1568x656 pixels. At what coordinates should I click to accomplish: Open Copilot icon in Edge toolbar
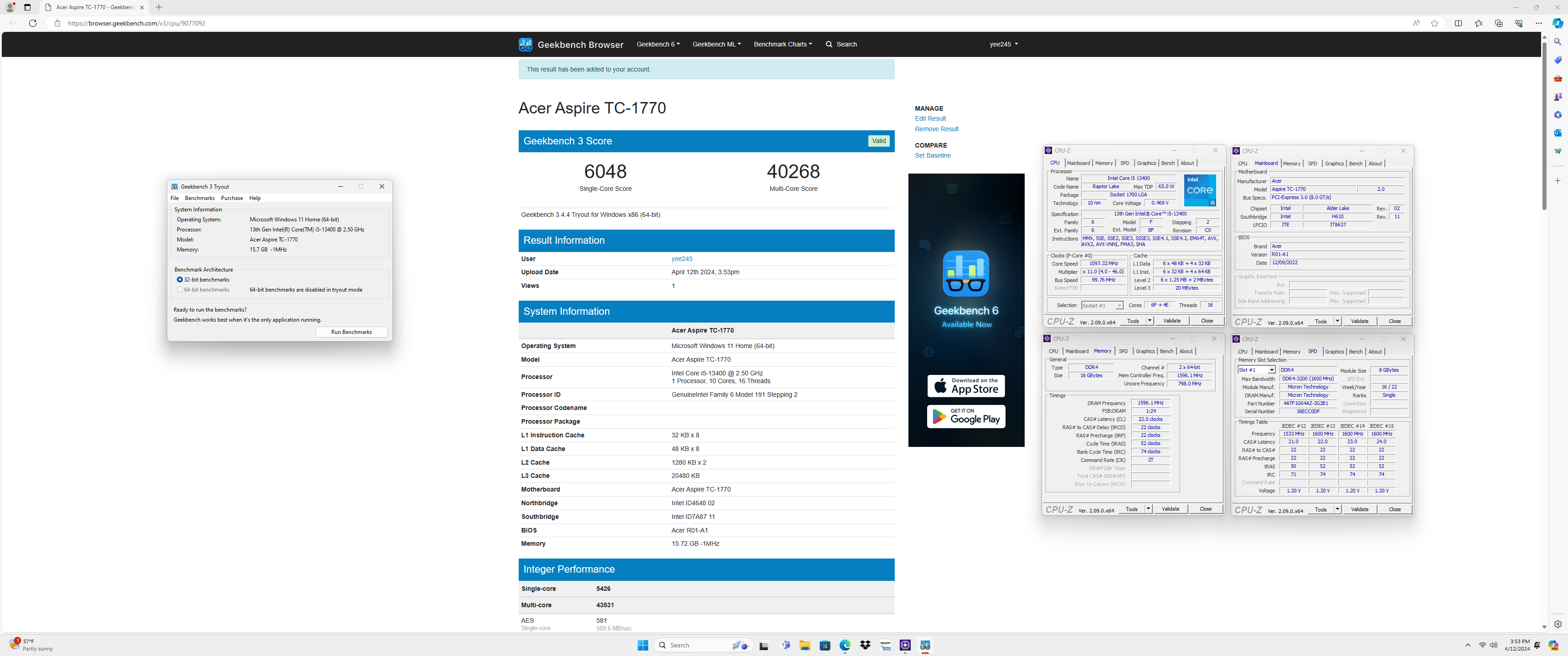(1558, 23)
